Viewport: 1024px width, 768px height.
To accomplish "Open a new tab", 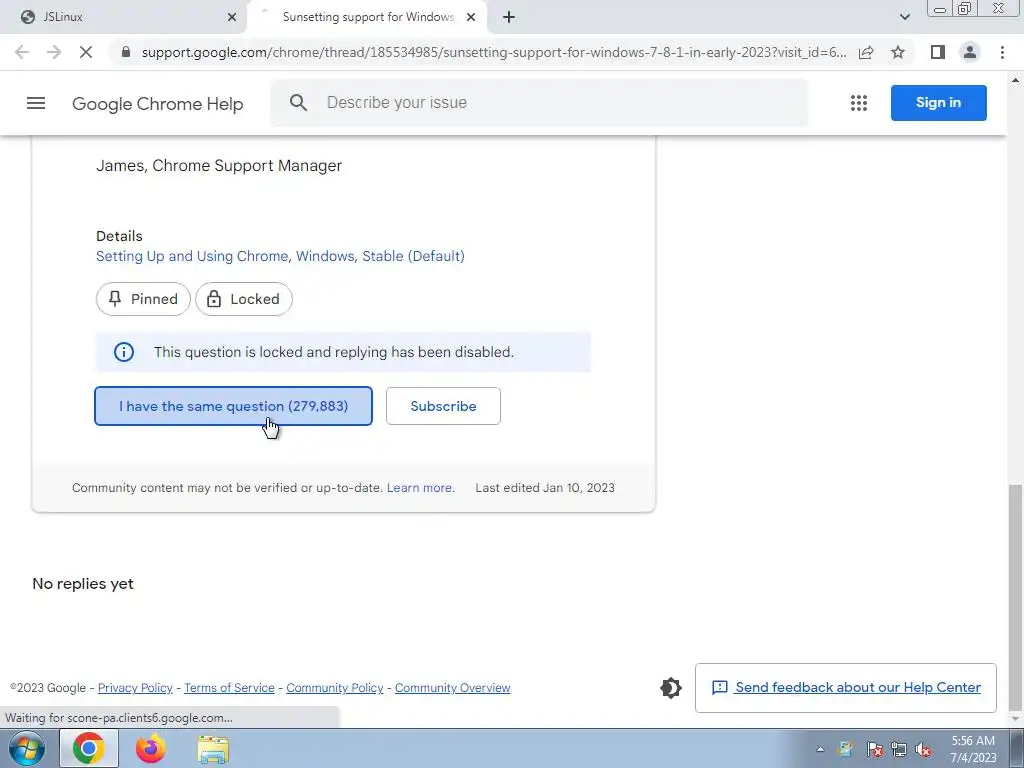I will coord(509,17).
